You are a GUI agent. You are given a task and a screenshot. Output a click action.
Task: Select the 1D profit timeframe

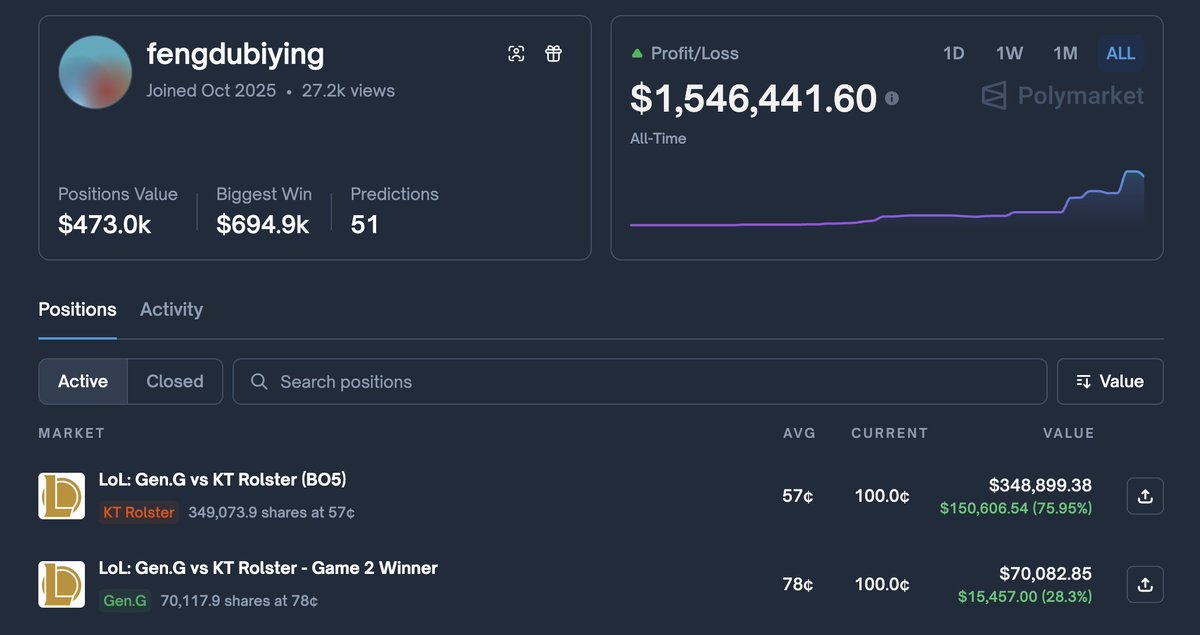pos(953,53)
